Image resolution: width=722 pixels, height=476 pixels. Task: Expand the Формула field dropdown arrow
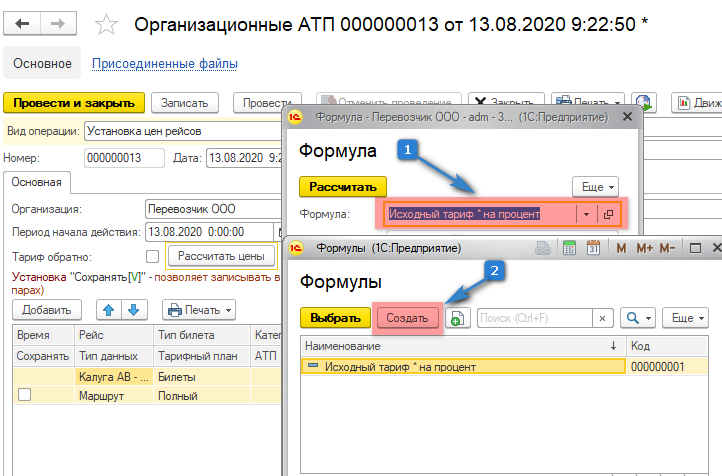point(585,214)
